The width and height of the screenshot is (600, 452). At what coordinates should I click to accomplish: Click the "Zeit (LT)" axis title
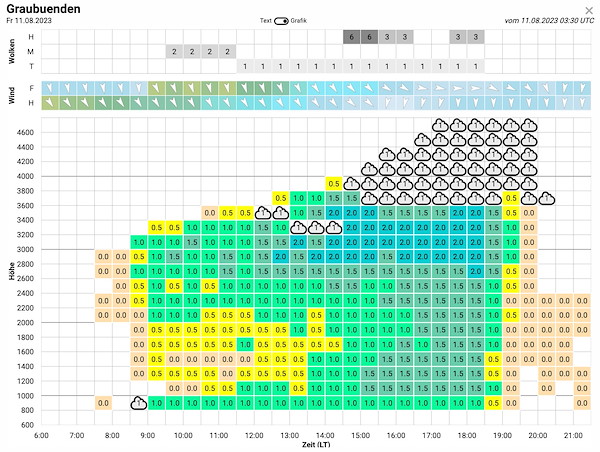pyautogui.click(x=316, y=445)
